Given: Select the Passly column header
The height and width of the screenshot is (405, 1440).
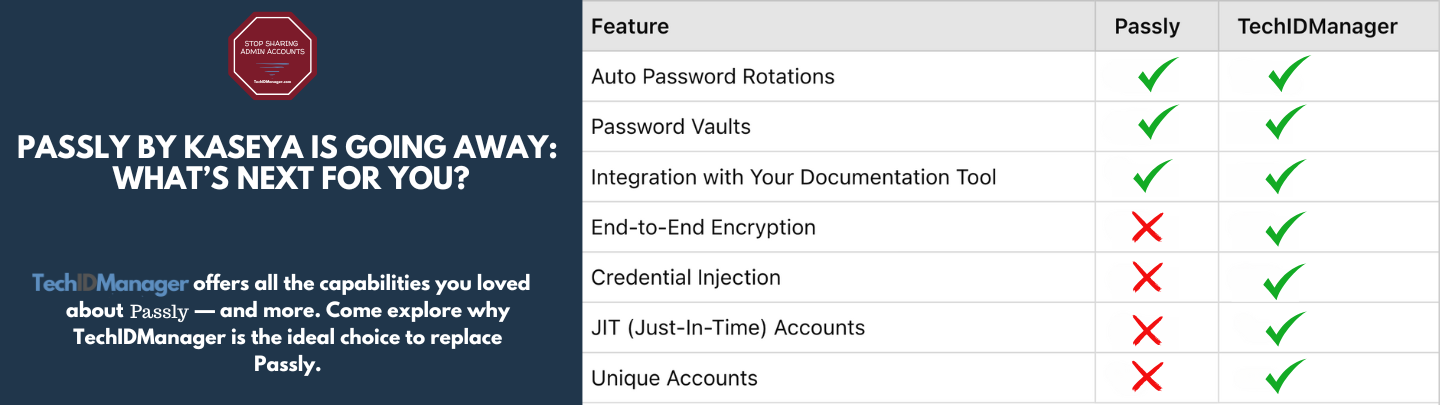Looking at the screenshot, I should (x=1147, y=26).
